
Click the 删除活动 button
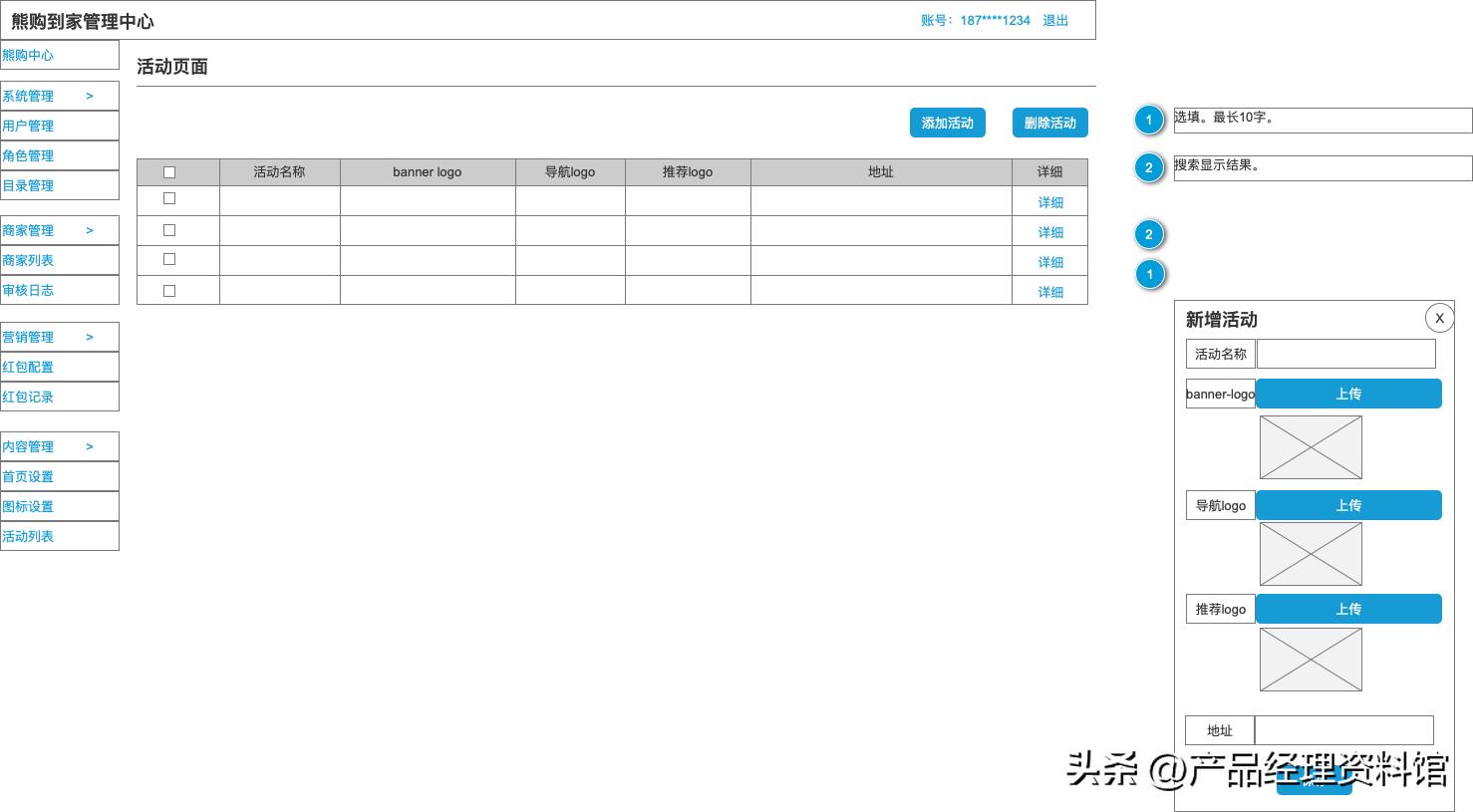pyautogui.click(x=1049, y=123)
